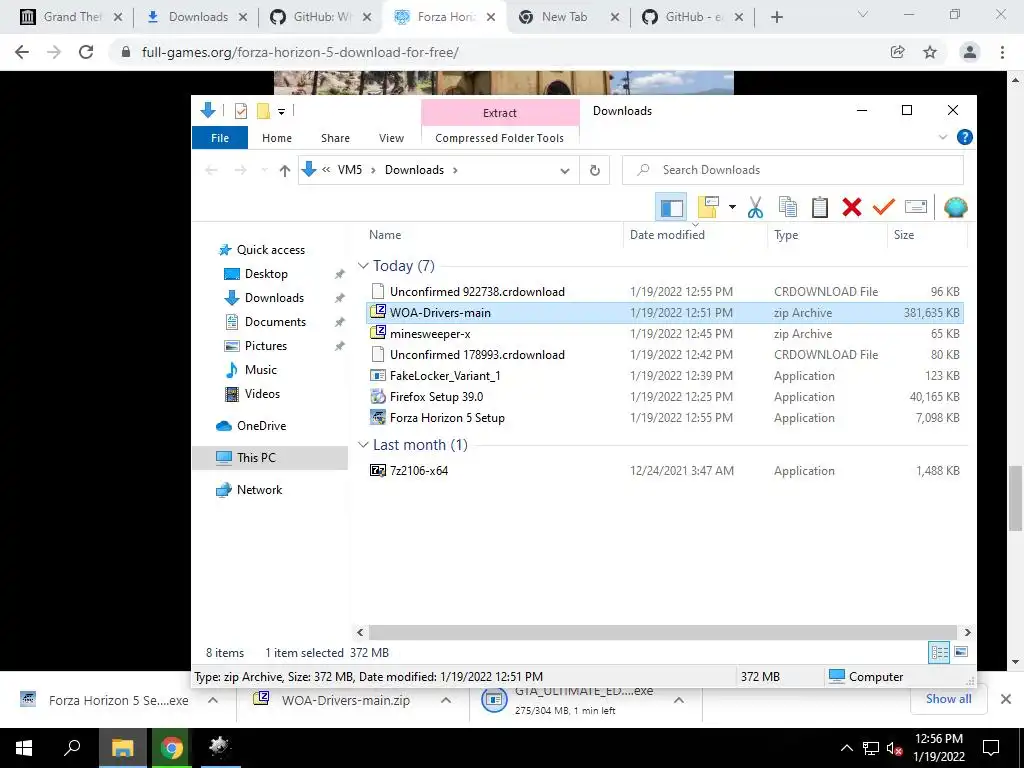1024x768 pixels.
Task: Click the Refresh button beside address bar
Action: pos(594,170)
